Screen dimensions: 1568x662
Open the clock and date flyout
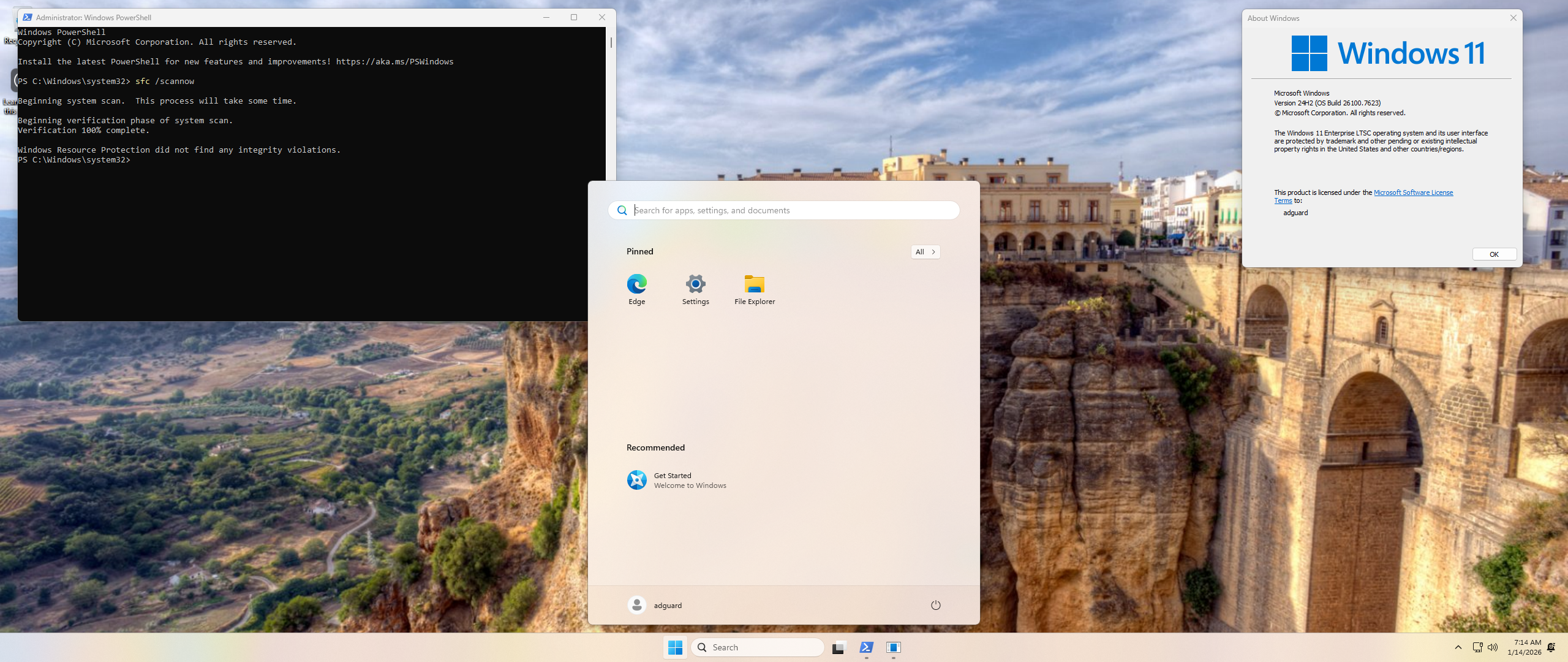[1524, 647]
